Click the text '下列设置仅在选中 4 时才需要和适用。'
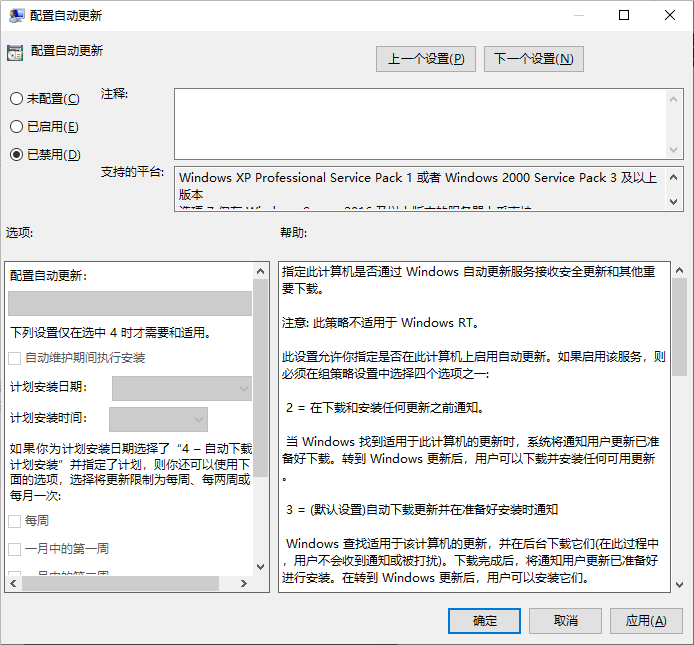 point(110,332)
